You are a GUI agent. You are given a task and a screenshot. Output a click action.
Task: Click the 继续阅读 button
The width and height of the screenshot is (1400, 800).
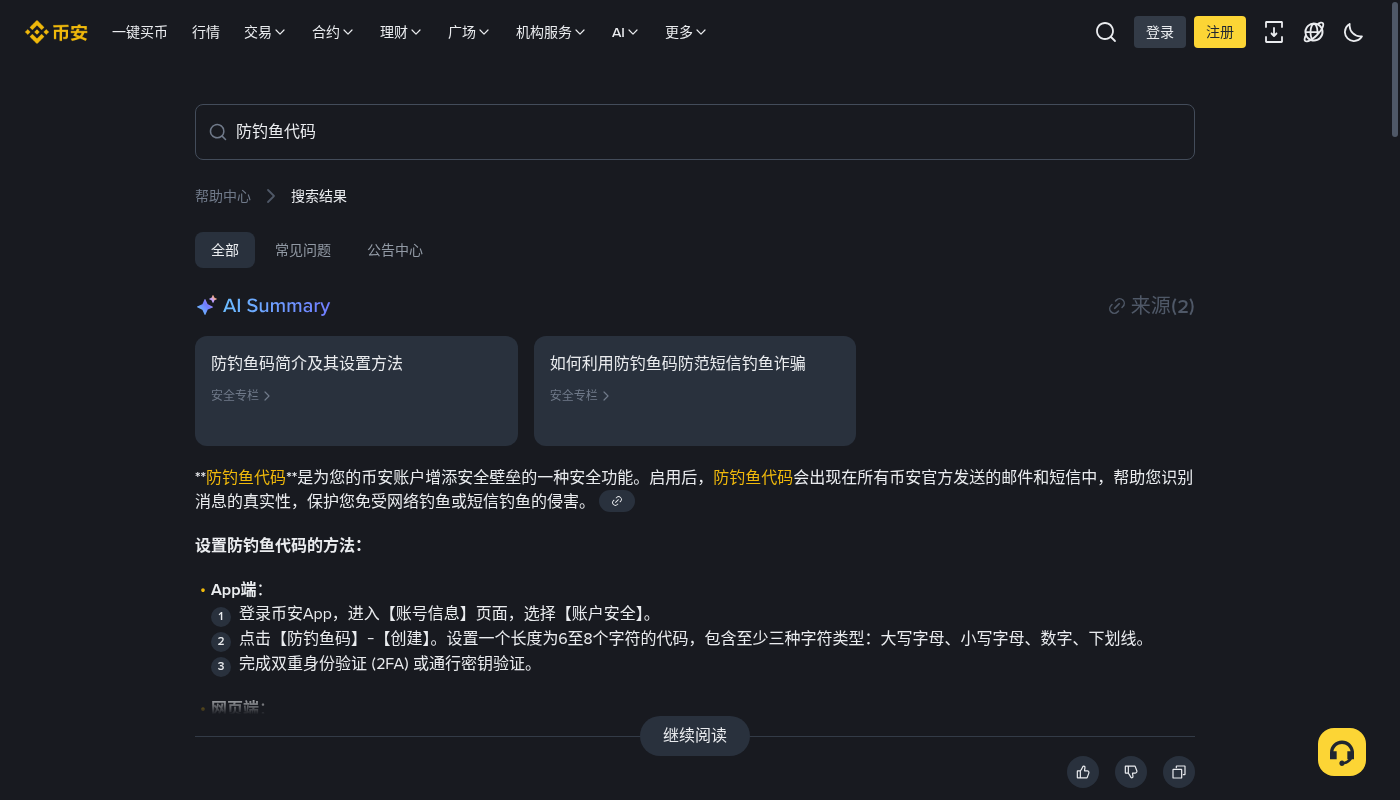click(x=695, y=736)
